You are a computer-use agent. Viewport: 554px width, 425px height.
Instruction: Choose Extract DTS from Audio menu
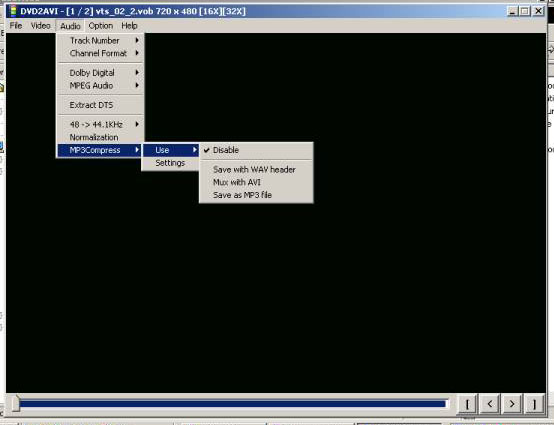(100, 105)
